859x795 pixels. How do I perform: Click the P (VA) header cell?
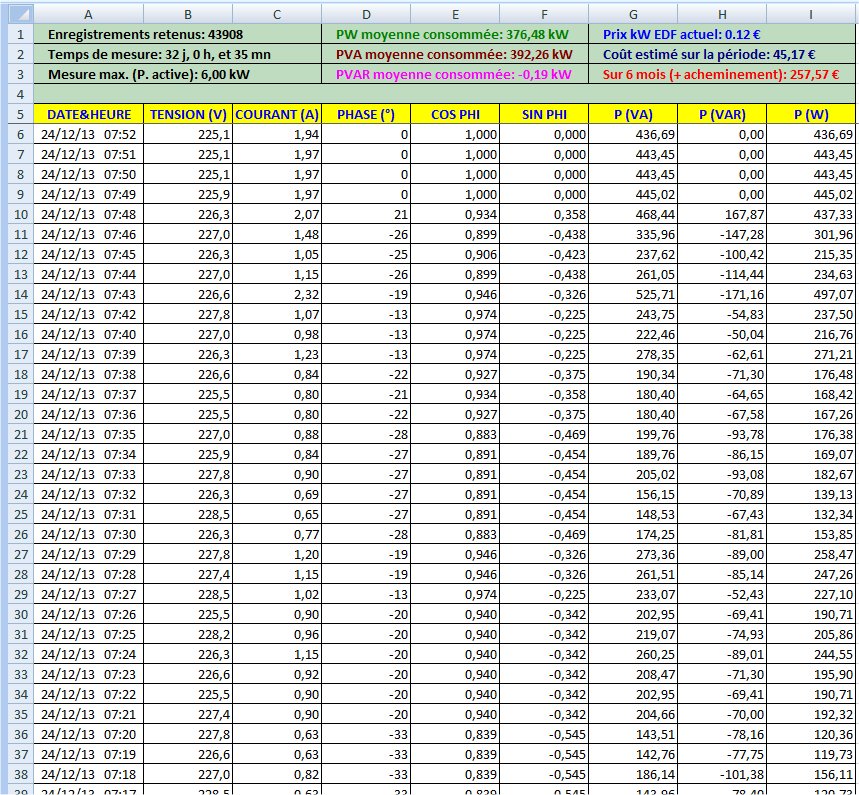tap(633, 115)
